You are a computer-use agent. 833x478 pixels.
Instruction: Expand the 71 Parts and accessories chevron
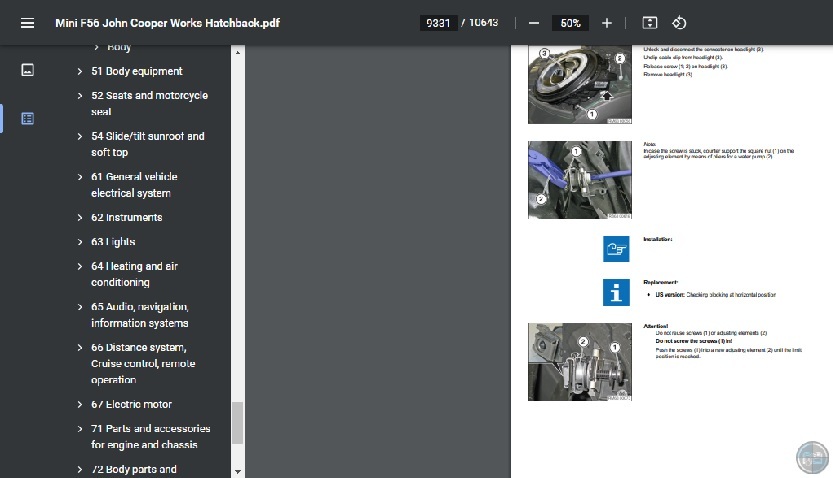80,429
